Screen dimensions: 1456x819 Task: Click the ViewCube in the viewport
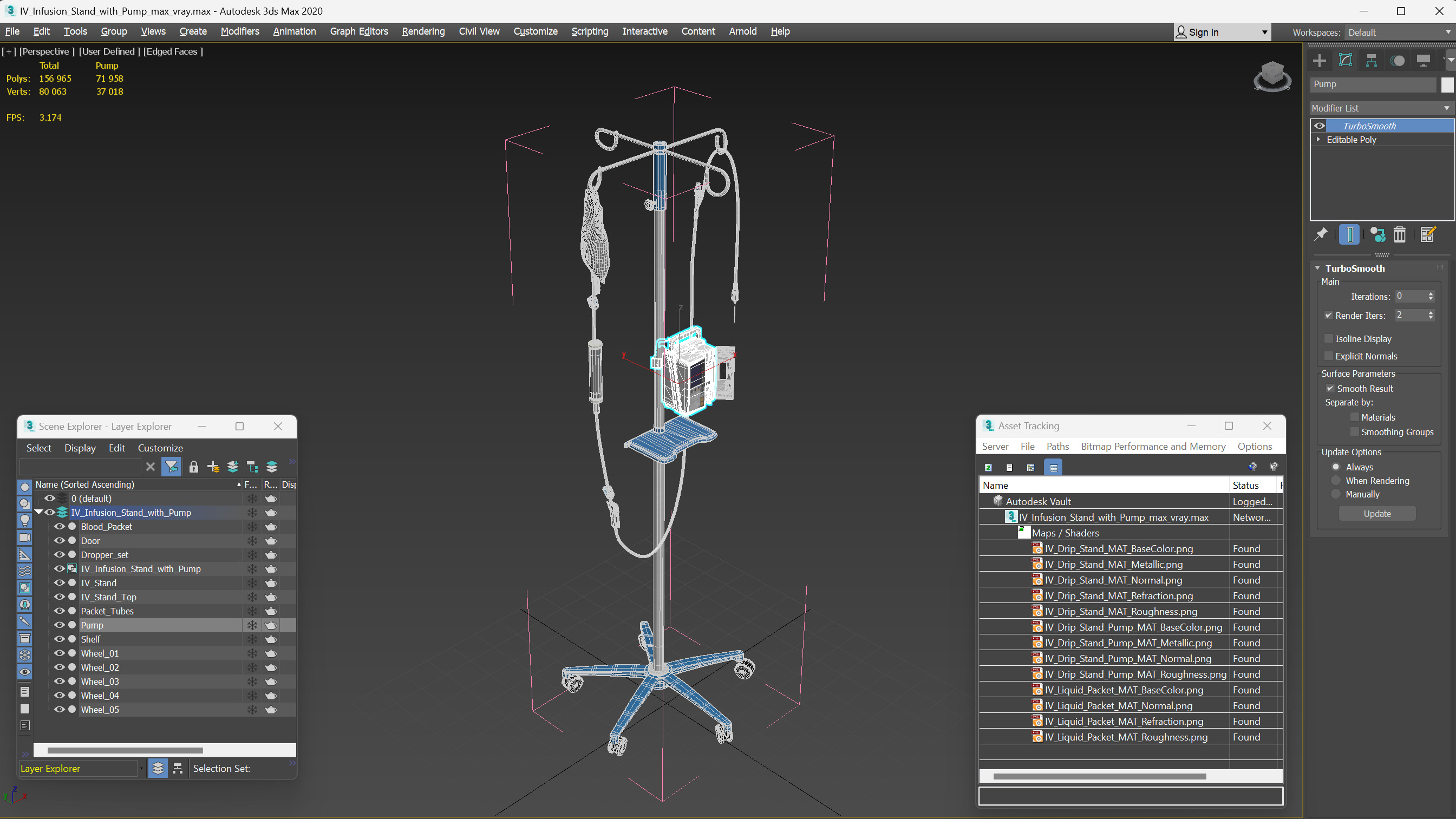point(1272,77)
